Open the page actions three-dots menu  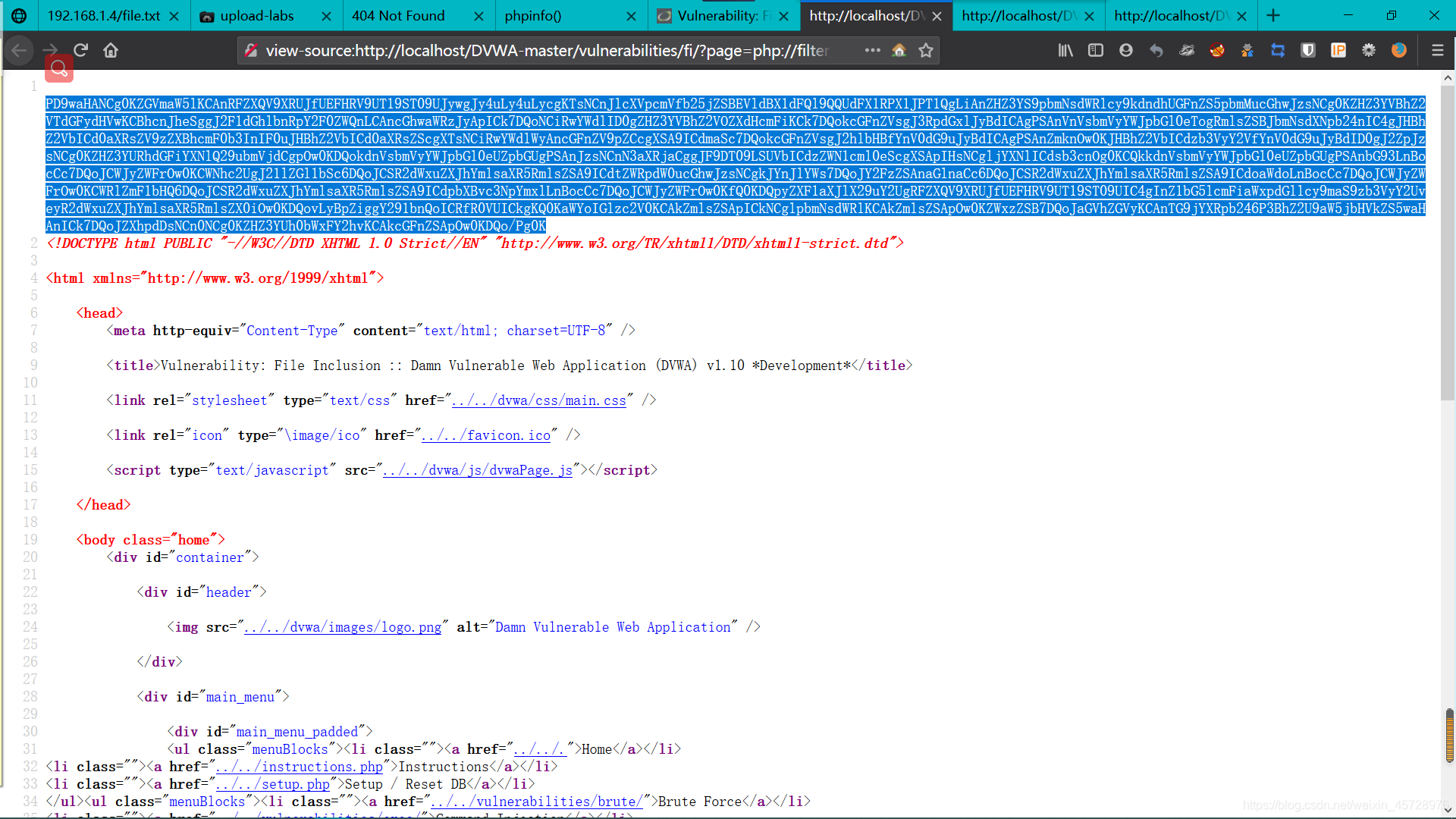(873, 51)
